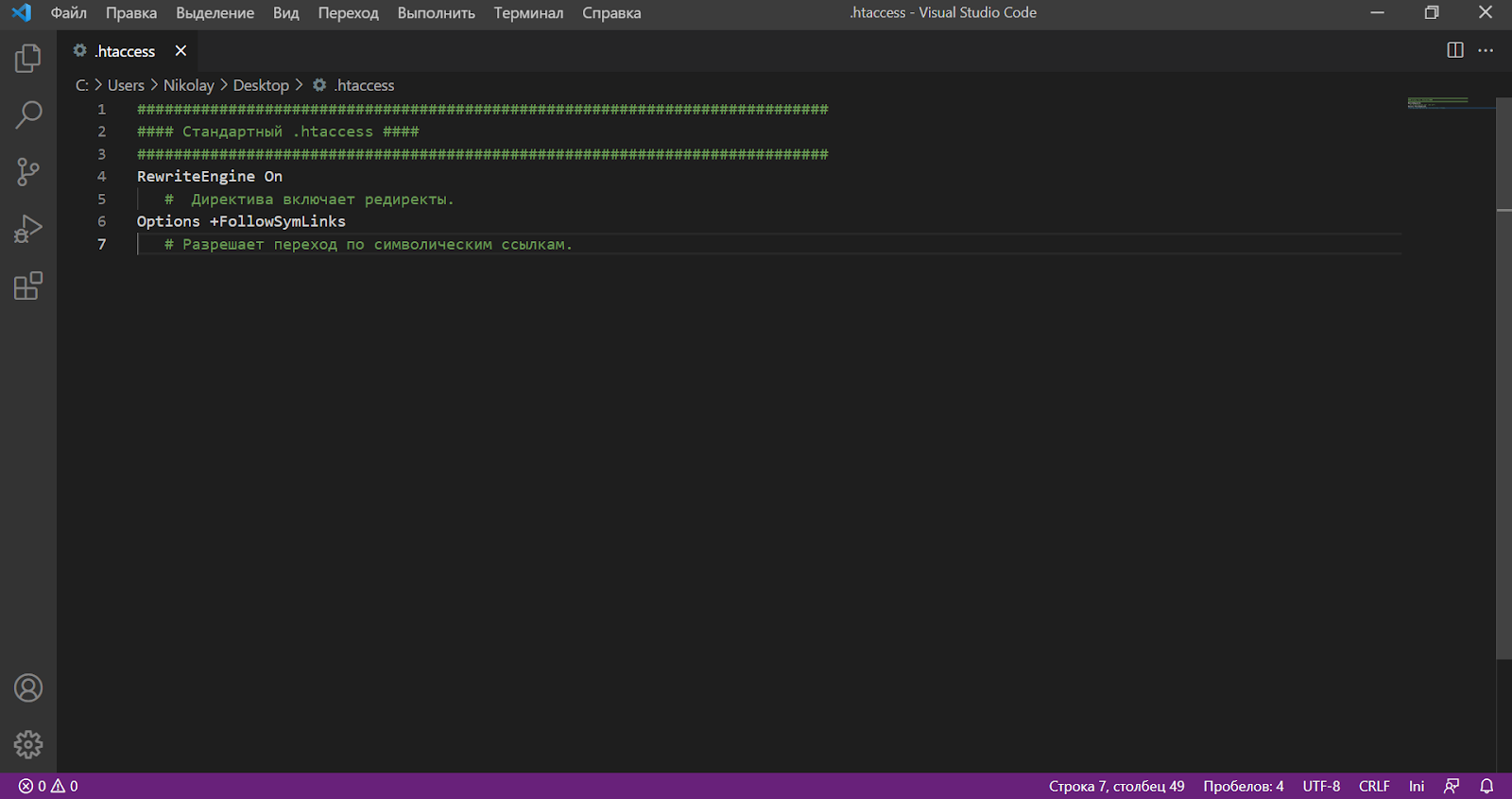Viewport: 1512px width, 799px height.
Task: Open the Правка menu
Action: tap(131, 12)
